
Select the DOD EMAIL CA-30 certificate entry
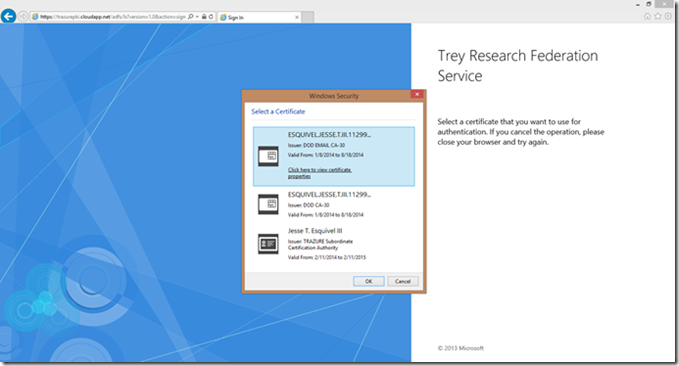pyautogui.click(x=333, y=156)
